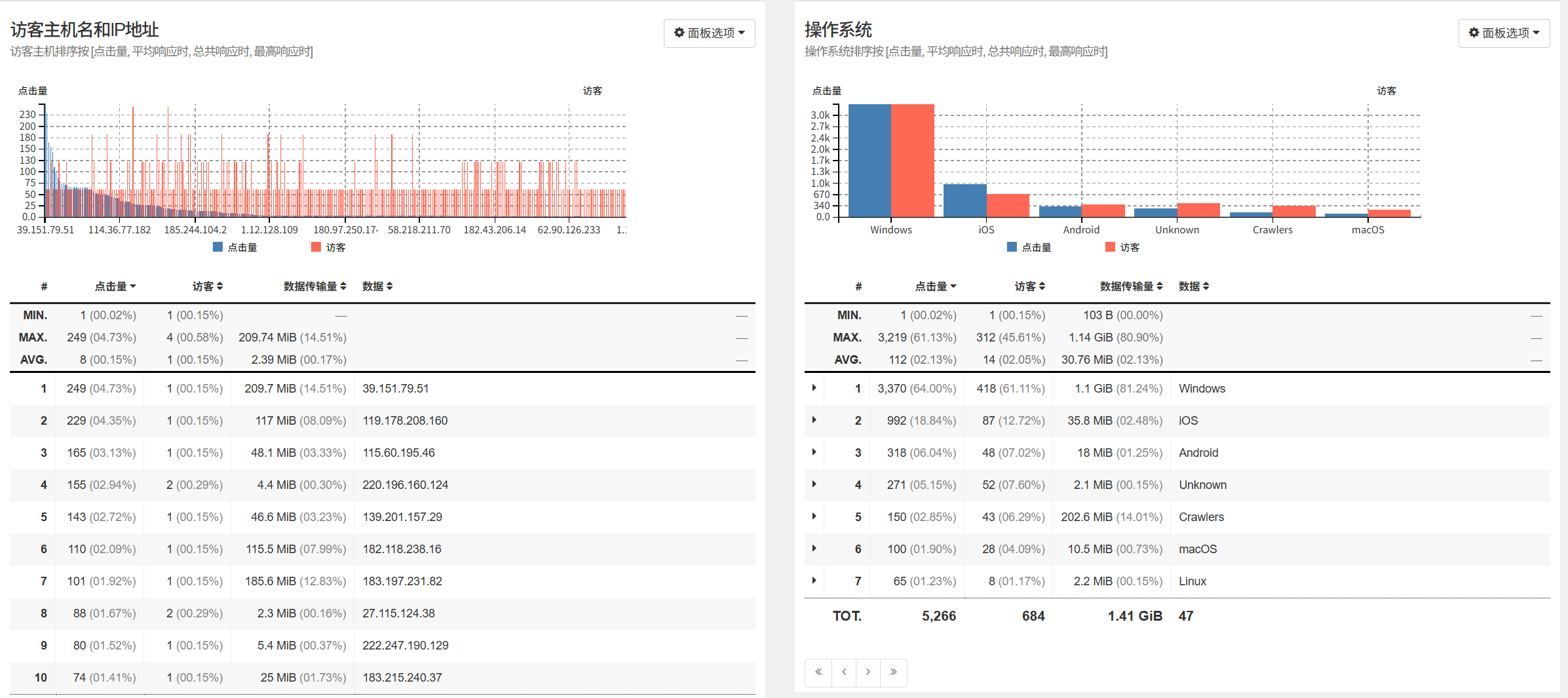Click Crawlers x-axis label in OS chart
Image resolution: width=1568 pixels, height=698 pixels.
[x=1272, y=230]
